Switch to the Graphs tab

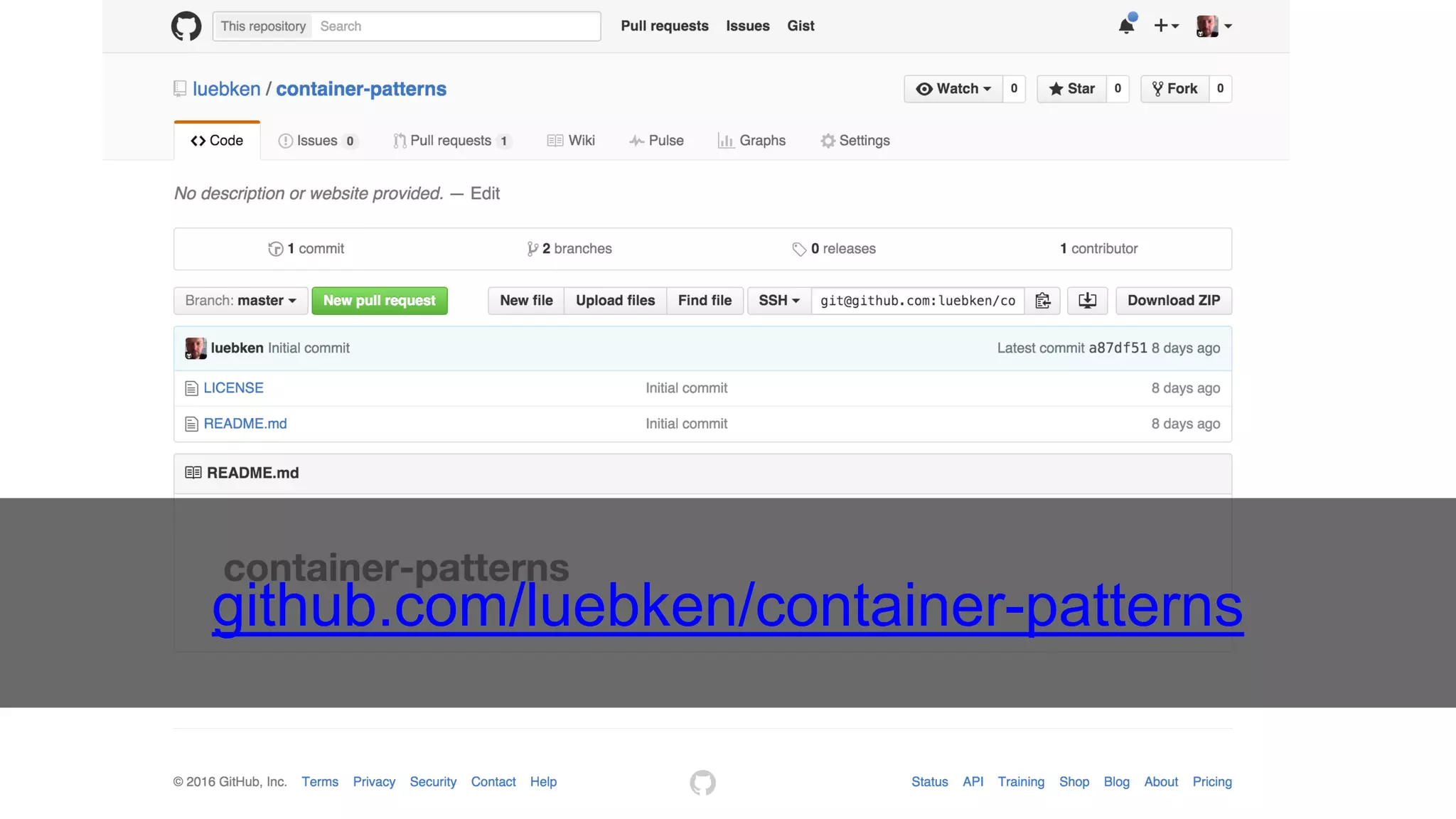coord(751,141)
